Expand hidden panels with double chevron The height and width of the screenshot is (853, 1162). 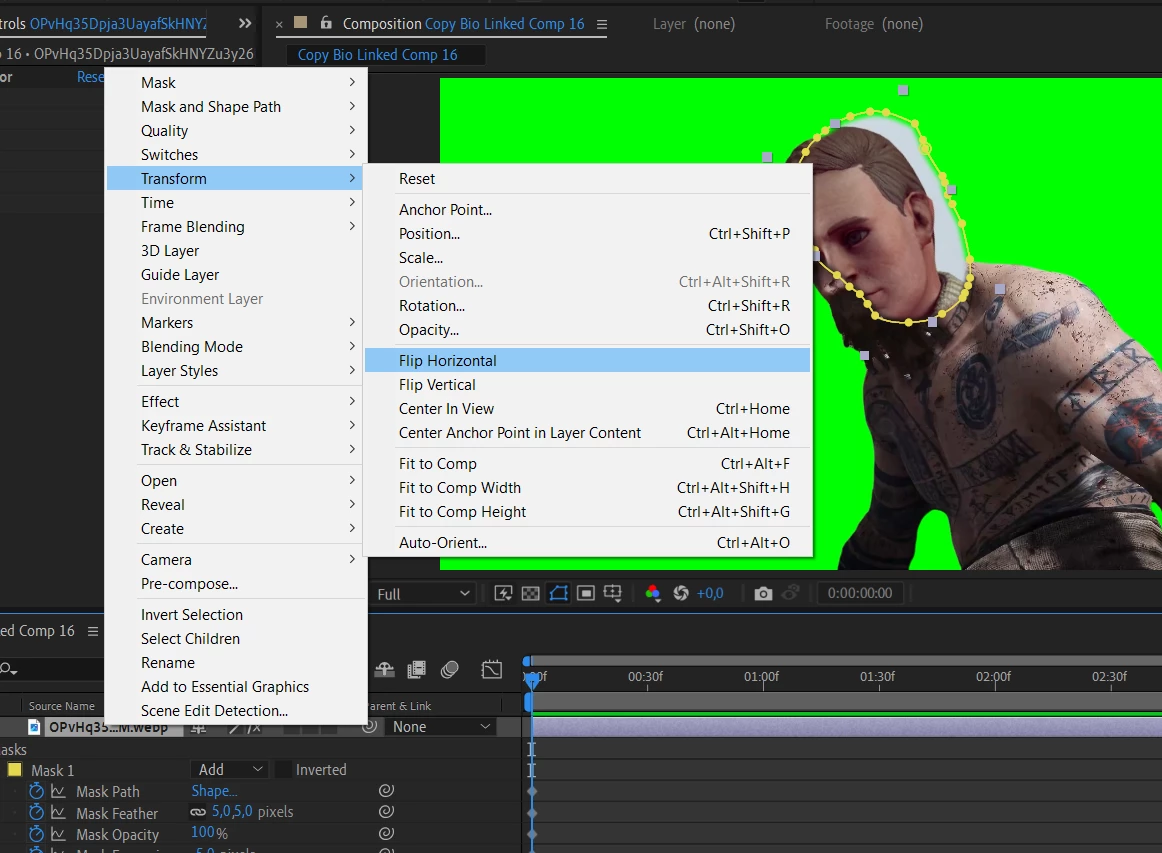[x=245, y=24]
